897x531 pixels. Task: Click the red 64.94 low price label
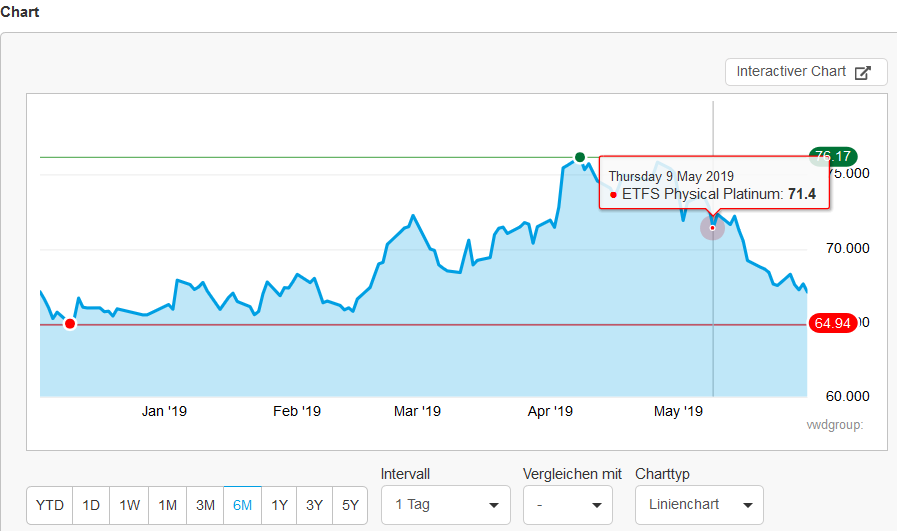tap(832, 323)
